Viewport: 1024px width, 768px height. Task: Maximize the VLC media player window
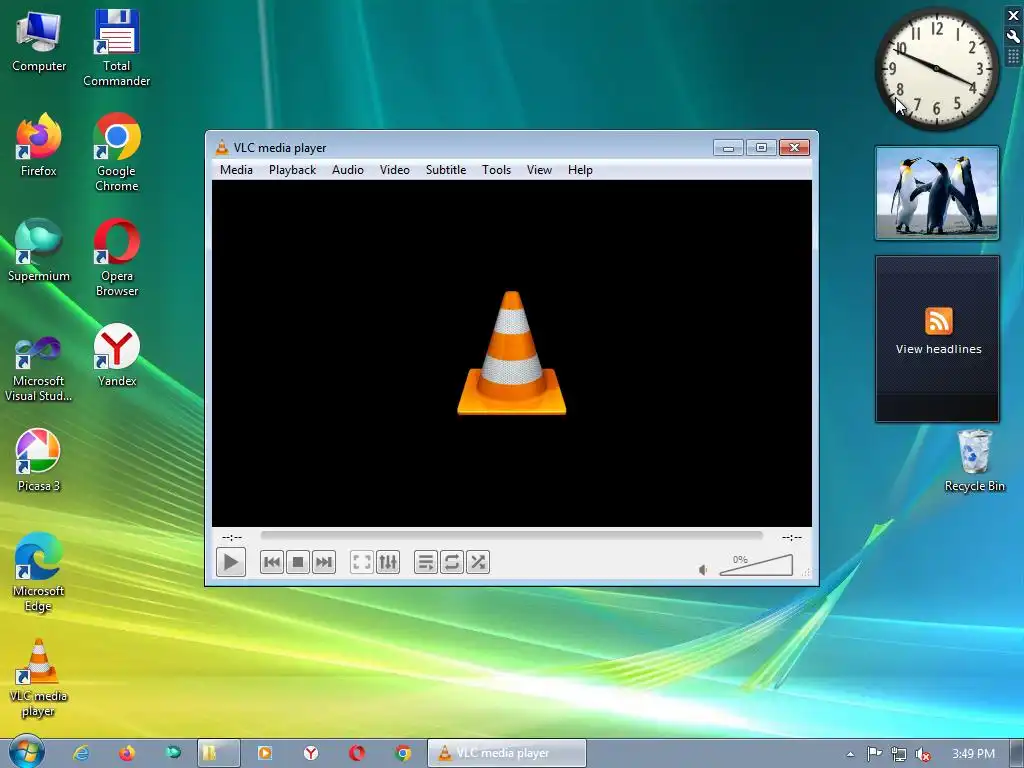[761, 148]
